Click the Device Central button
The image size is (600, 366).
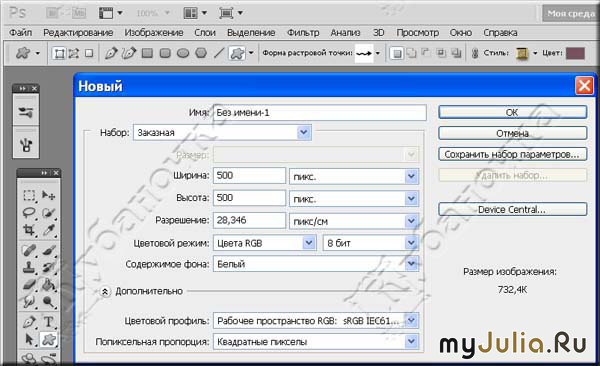pyautogui.click(x=512, y=209)
